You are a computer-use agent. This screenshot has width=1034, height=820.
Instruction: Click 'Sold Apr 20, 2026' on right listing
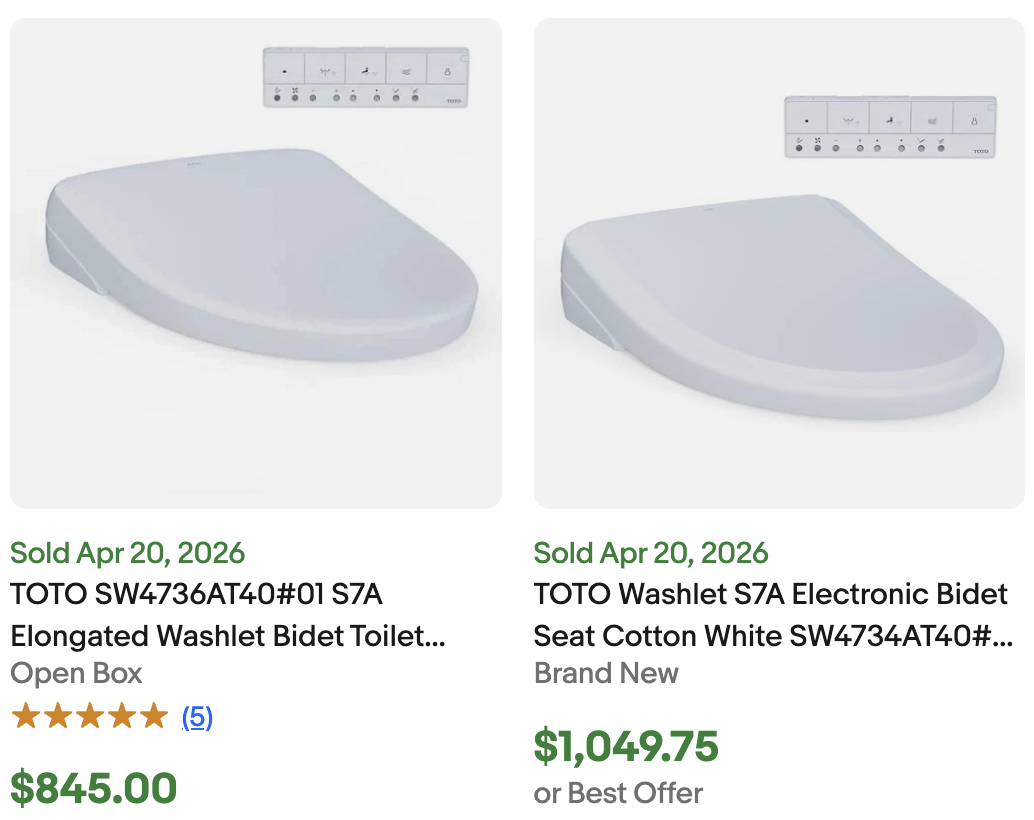coord(652,553)
